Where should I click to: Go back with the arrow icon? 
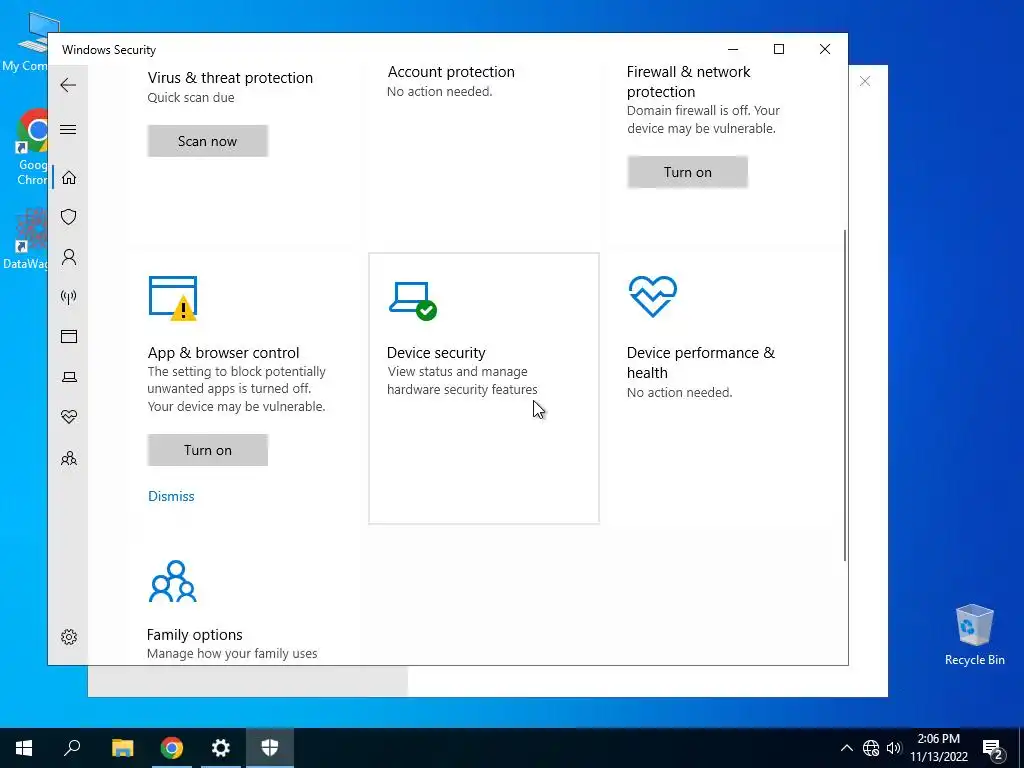click(x=68, y=85)
